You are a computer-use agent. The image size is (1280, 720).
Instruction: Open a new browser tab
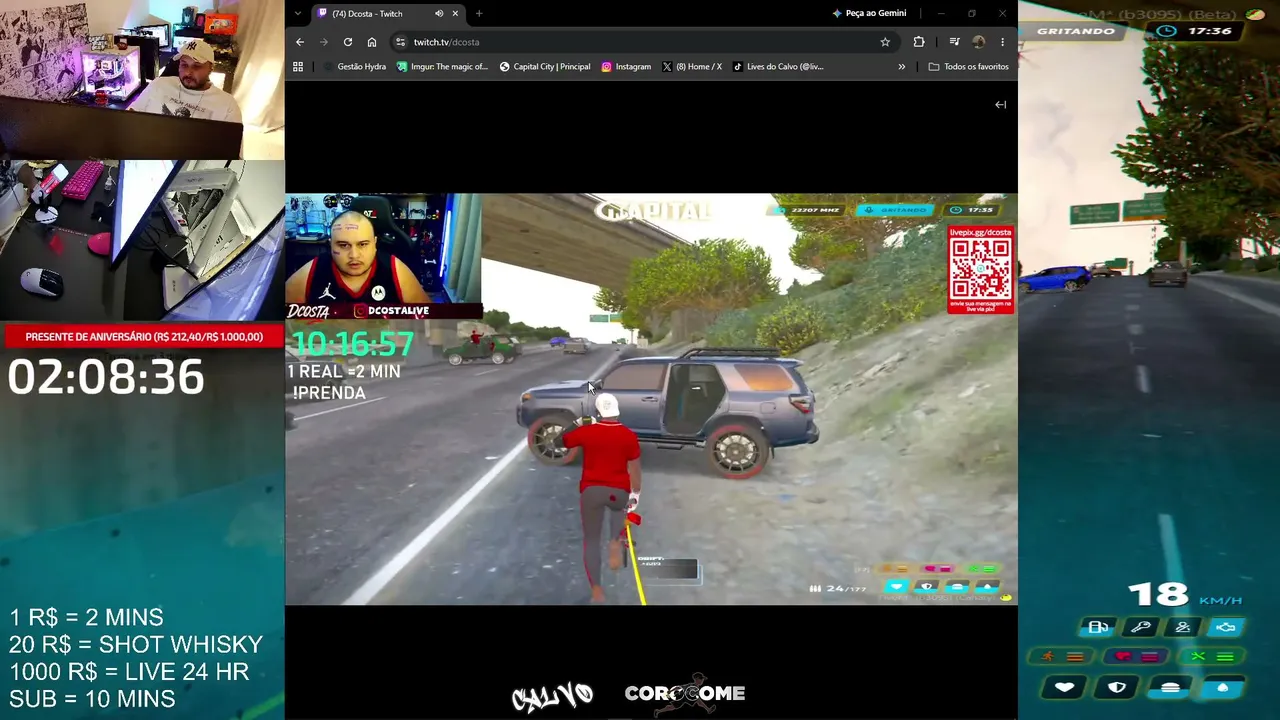pos(479,13)
